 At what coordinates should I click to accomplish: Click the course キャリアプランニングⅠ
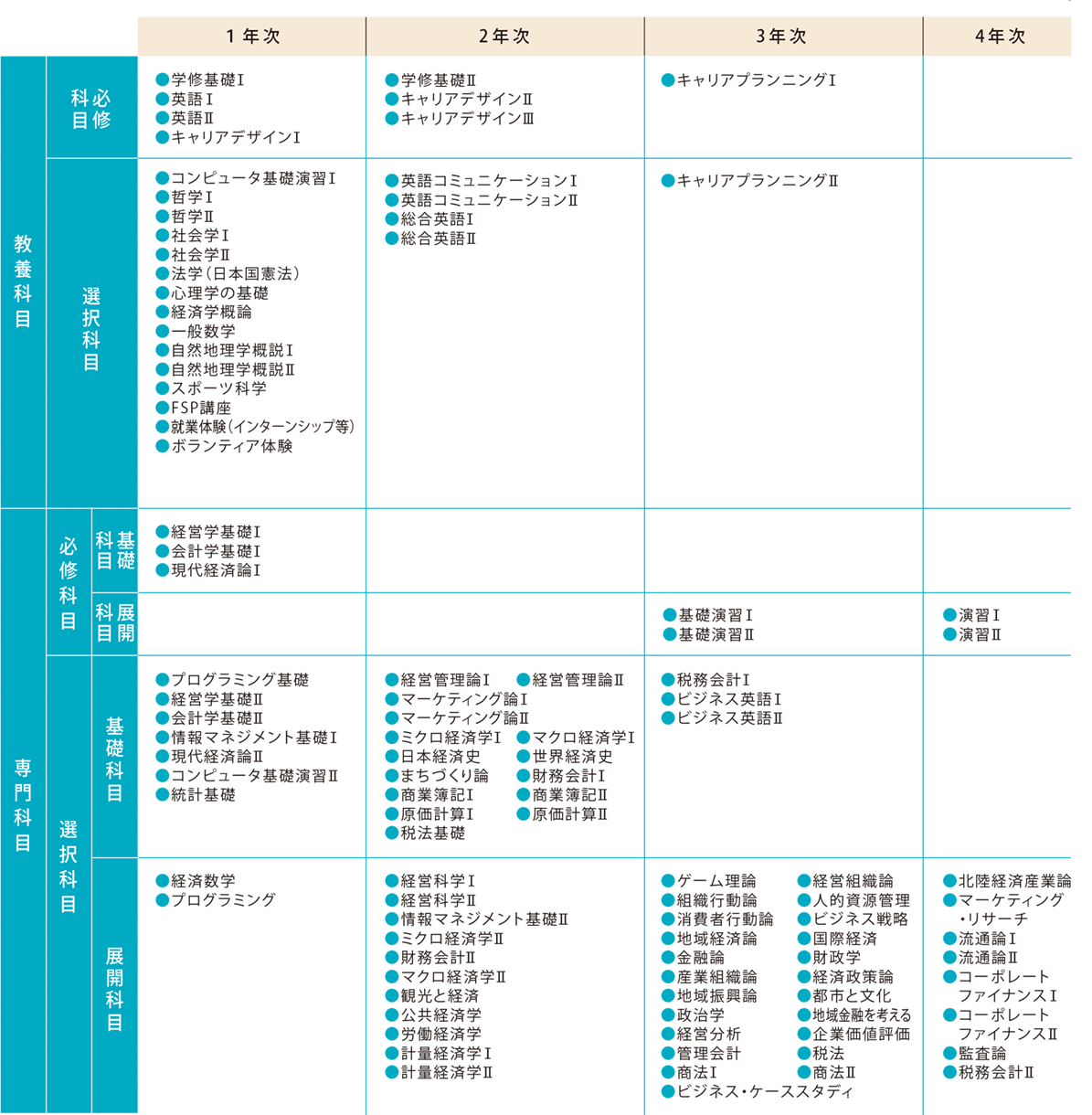point(748,80)
